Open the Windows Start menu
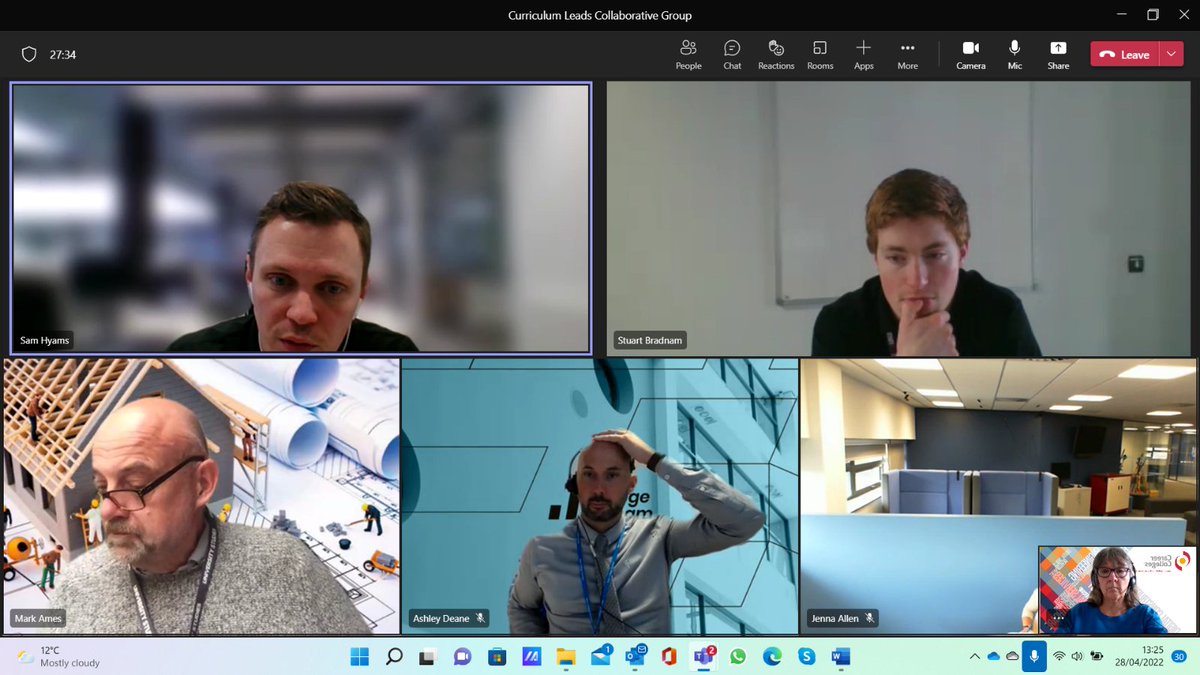The image size is (1200, 675). click(x=359, y=656)
